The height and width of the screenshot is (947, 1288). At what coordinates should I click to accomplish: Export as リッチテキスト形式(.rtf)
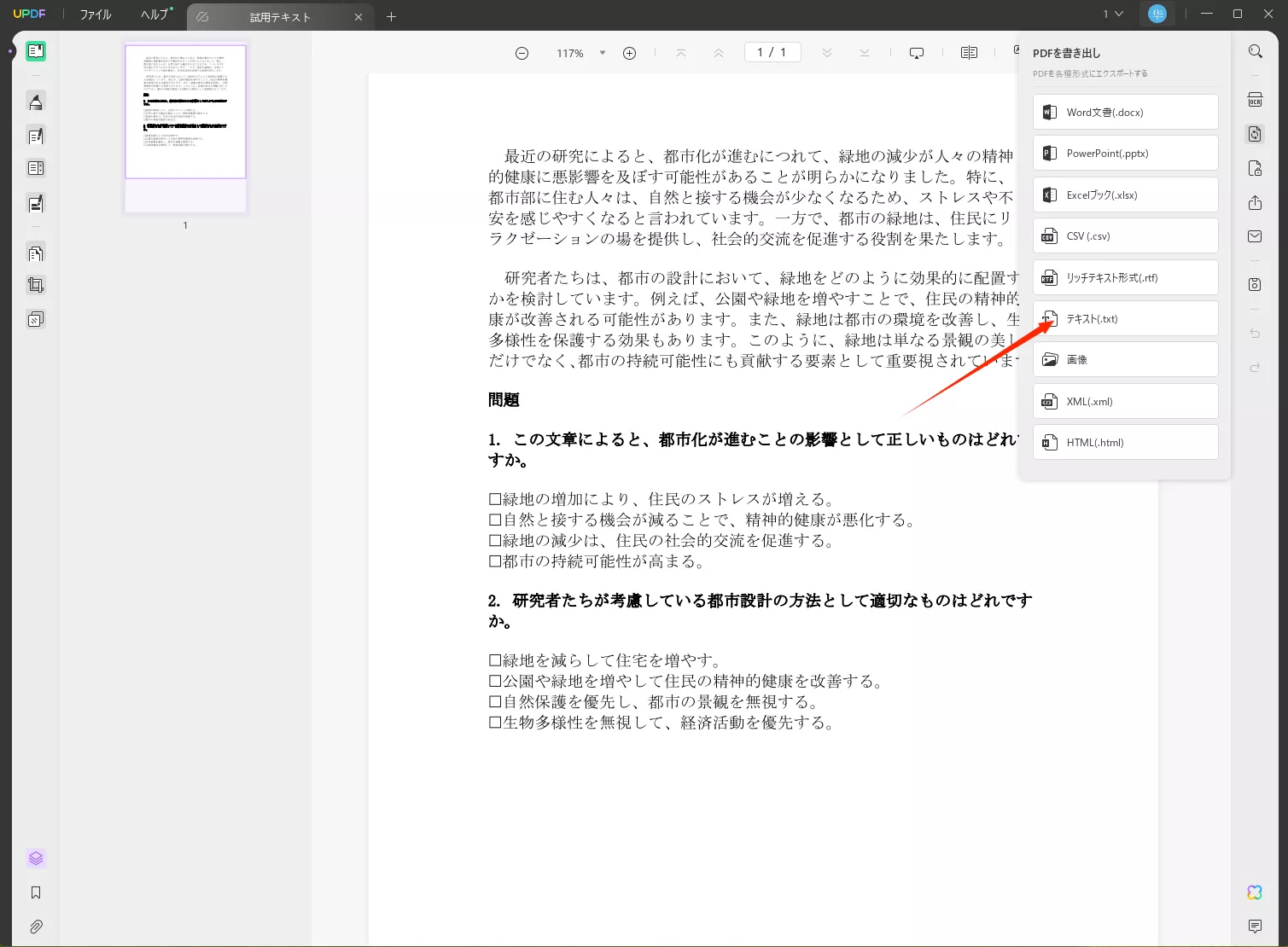(1125, 277)
